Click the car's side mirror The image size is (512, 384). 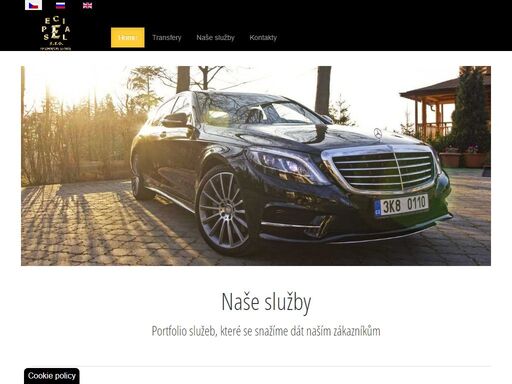(x=175, y=120)
